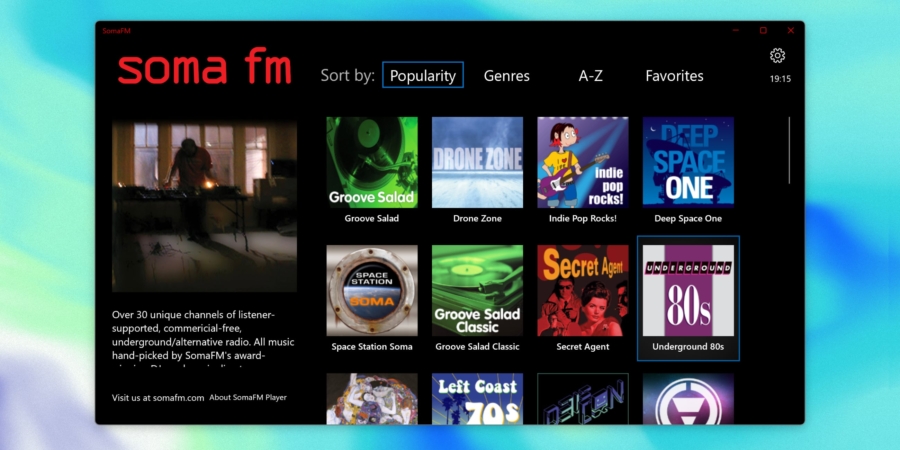Choose the Left Coast 70s tile
The width and height of the screenshot is (900, 450).
tap(477, 399)
